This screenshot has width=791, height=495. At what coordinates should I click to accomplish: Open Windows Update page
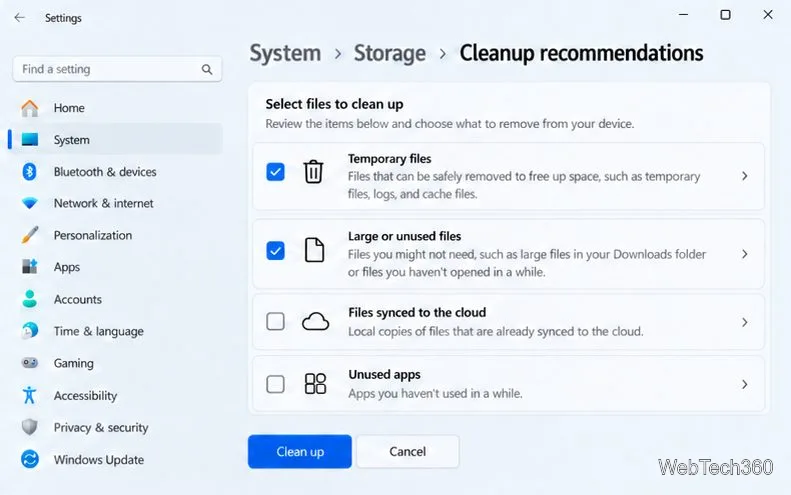(x=116, y=460)
